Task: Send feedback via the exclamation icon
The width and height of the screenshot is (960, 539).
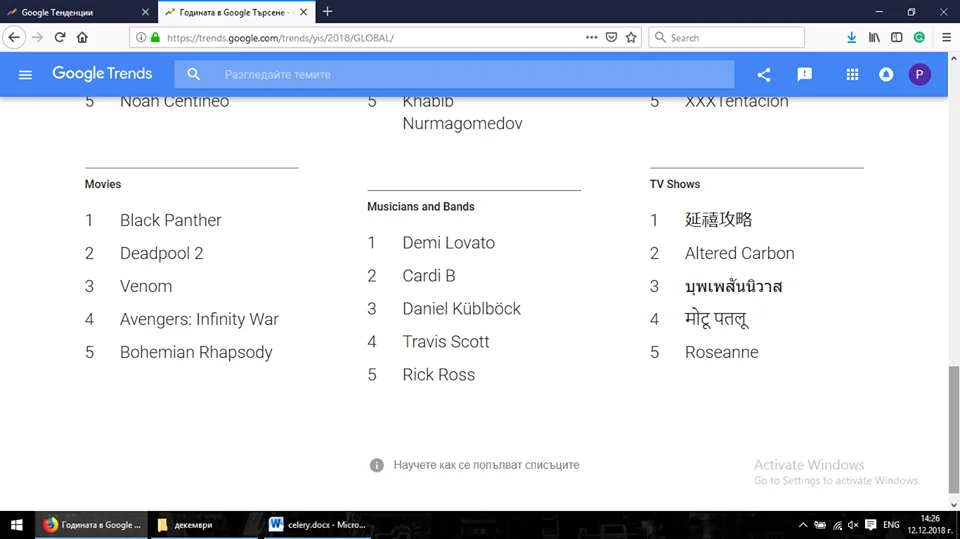Action: [804, 75]
